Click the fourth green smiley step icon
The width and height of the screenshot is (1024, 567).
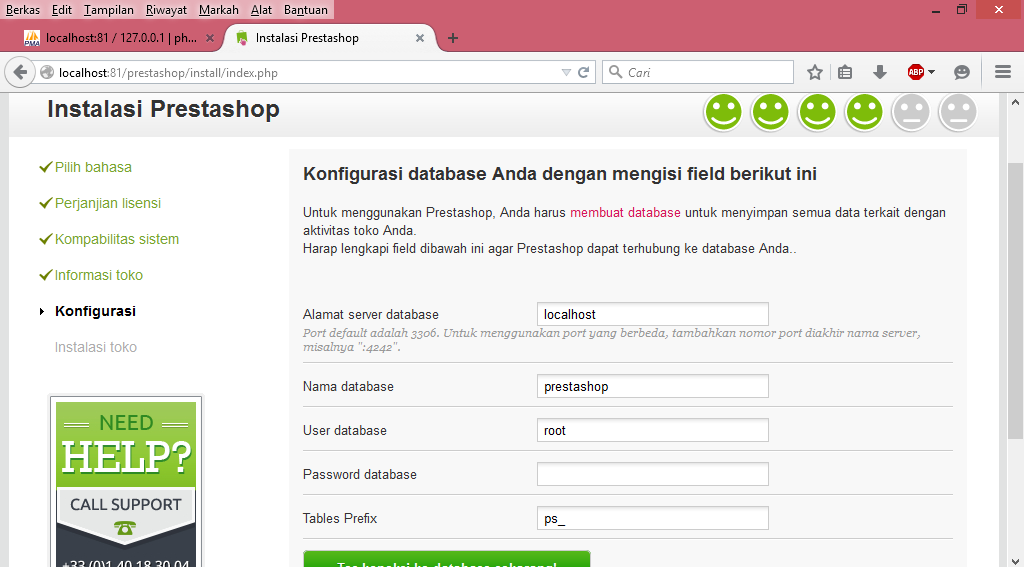tap(864, 112)
